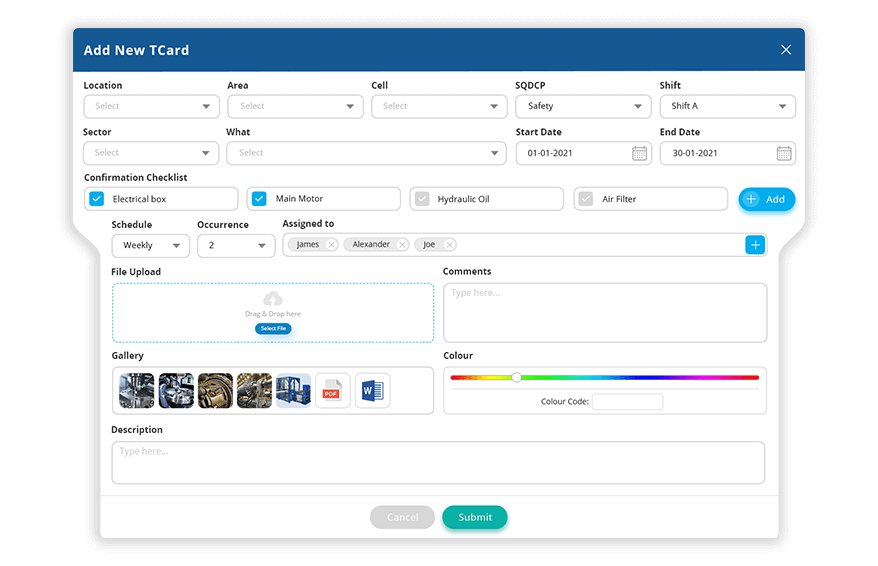878x566 pixels.
Task: Open the End Date calendar picker
Action: pos(784,153)
